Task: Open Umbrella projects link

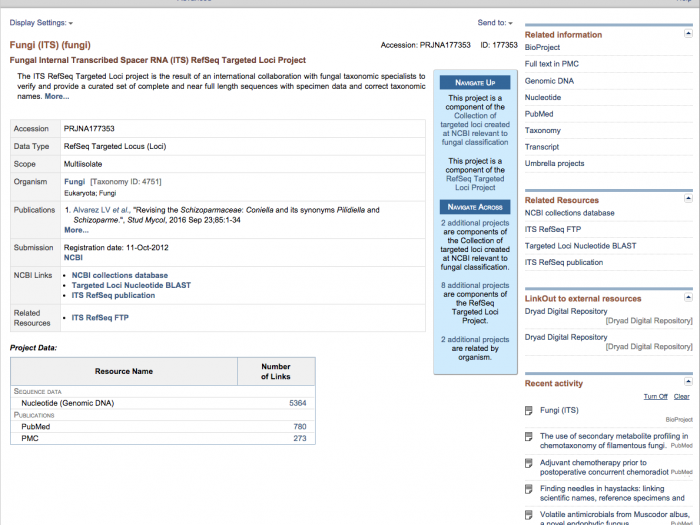Action: pos(554,163)
